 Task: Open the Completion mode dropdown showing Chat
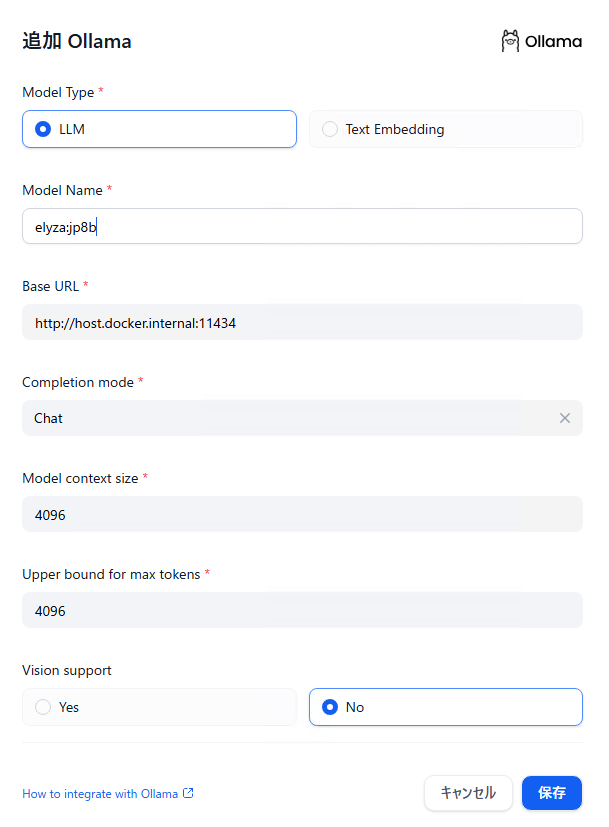click(290, 418)
